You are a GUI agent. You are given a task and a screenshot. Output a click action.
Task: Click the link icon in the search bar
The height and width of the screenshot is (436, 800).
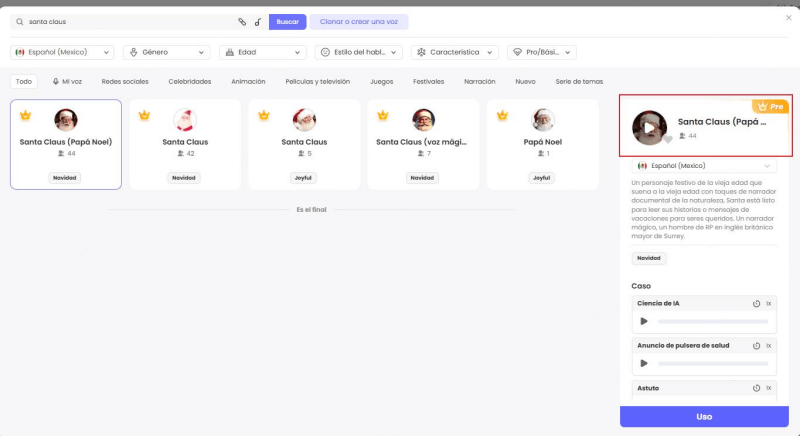click(x=241, y=21)
